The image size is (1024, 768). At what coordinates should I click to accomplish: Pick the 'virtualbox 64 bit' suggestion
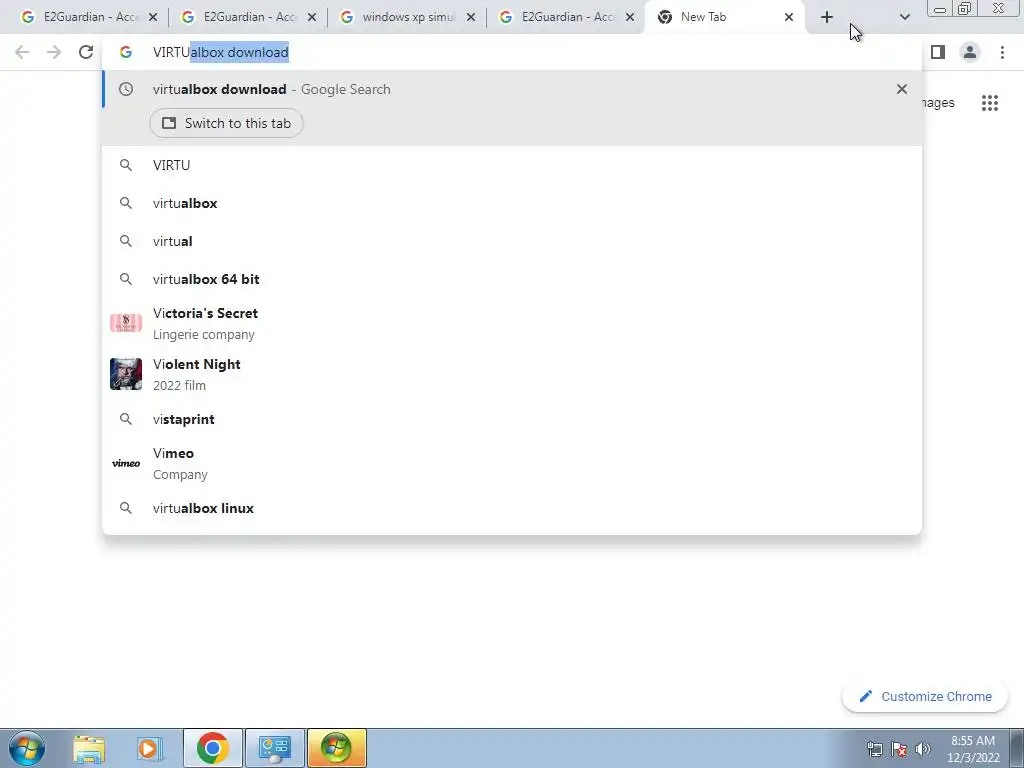pos(512,279)
